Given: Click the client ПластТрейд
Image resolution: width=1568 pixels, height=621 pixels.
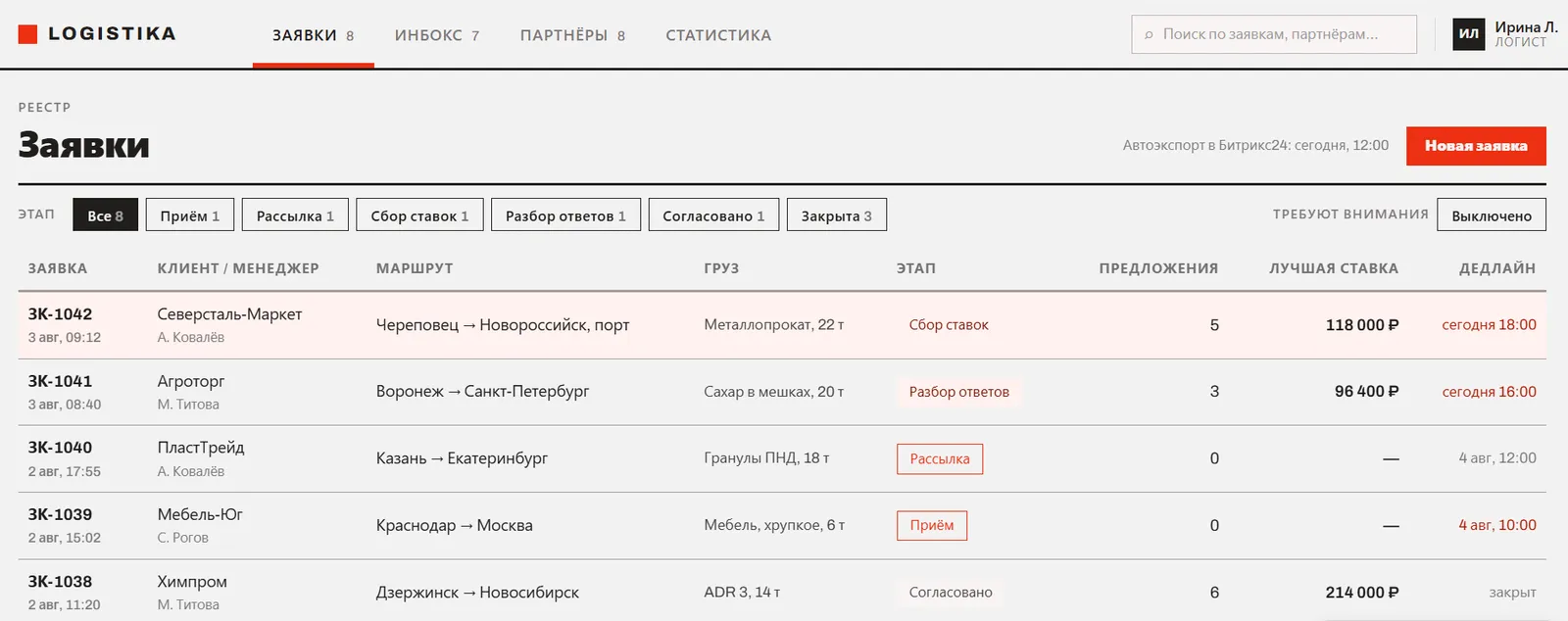Looking at the screenshot, I should click(201, 448).
